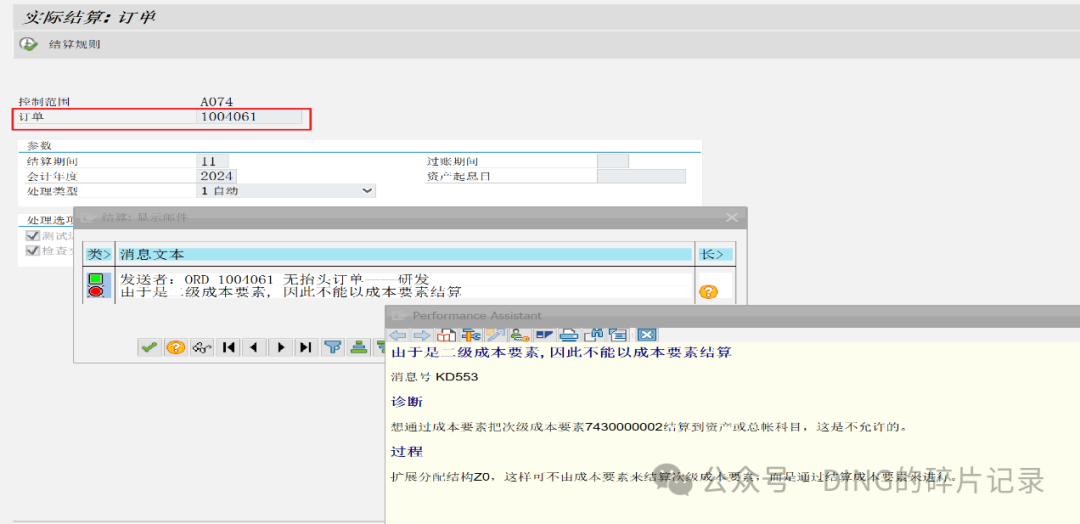Image resolution: width=1080 pixels, height=524 pixels.
Task: Click the forward arrow in Performance Assistant
Action: tap(422, 335)
